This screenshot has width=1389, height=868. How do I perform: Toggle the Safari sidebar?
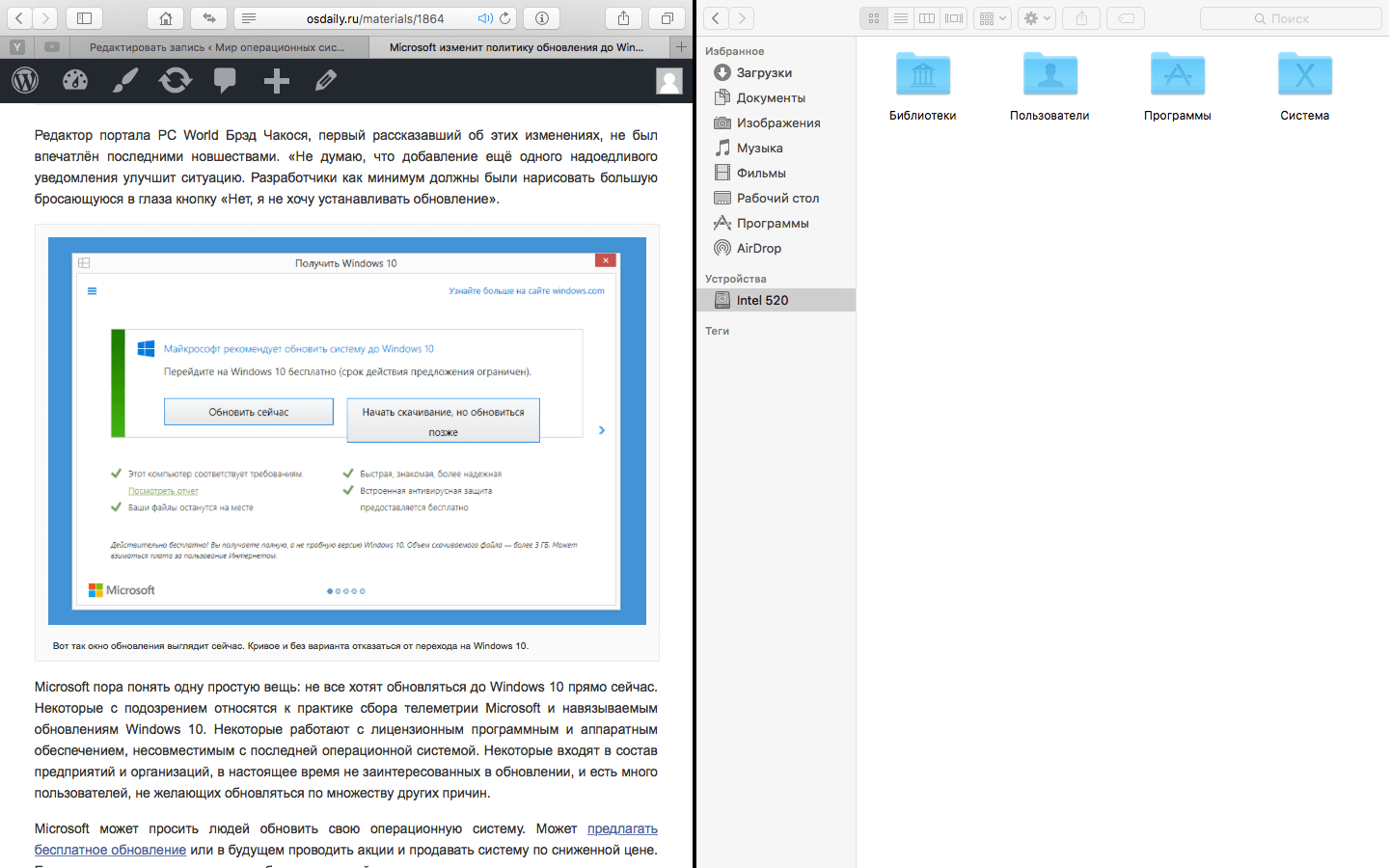coord(84,18)
